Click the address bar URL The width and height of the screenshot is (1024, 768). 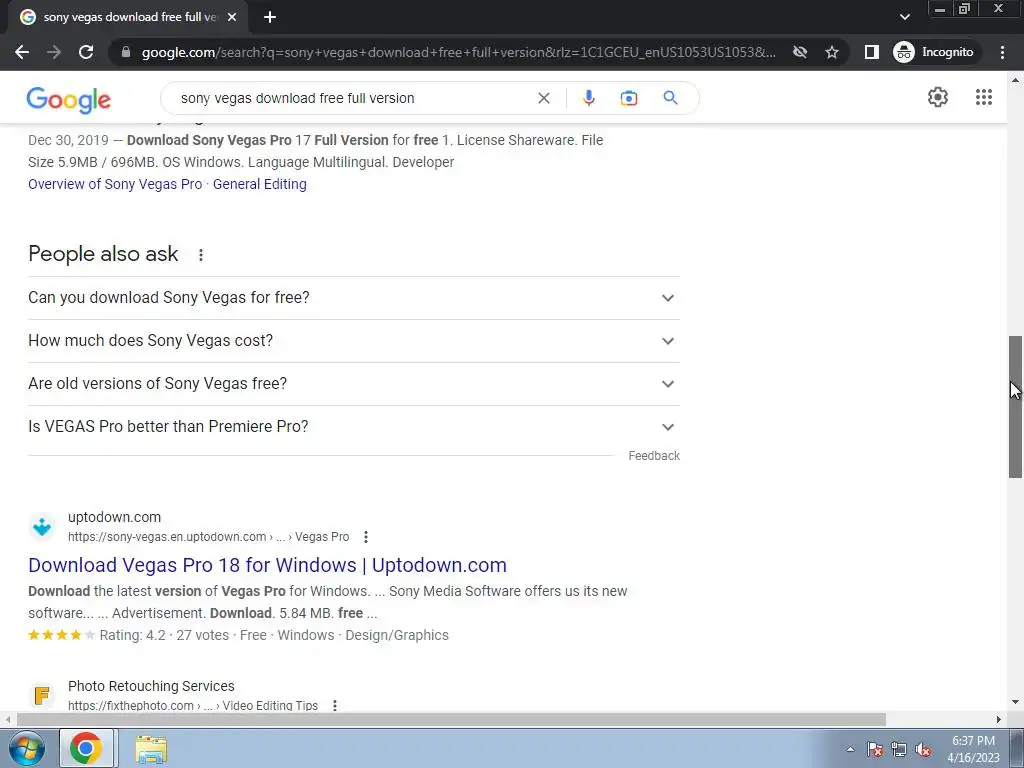coord(458,52)
